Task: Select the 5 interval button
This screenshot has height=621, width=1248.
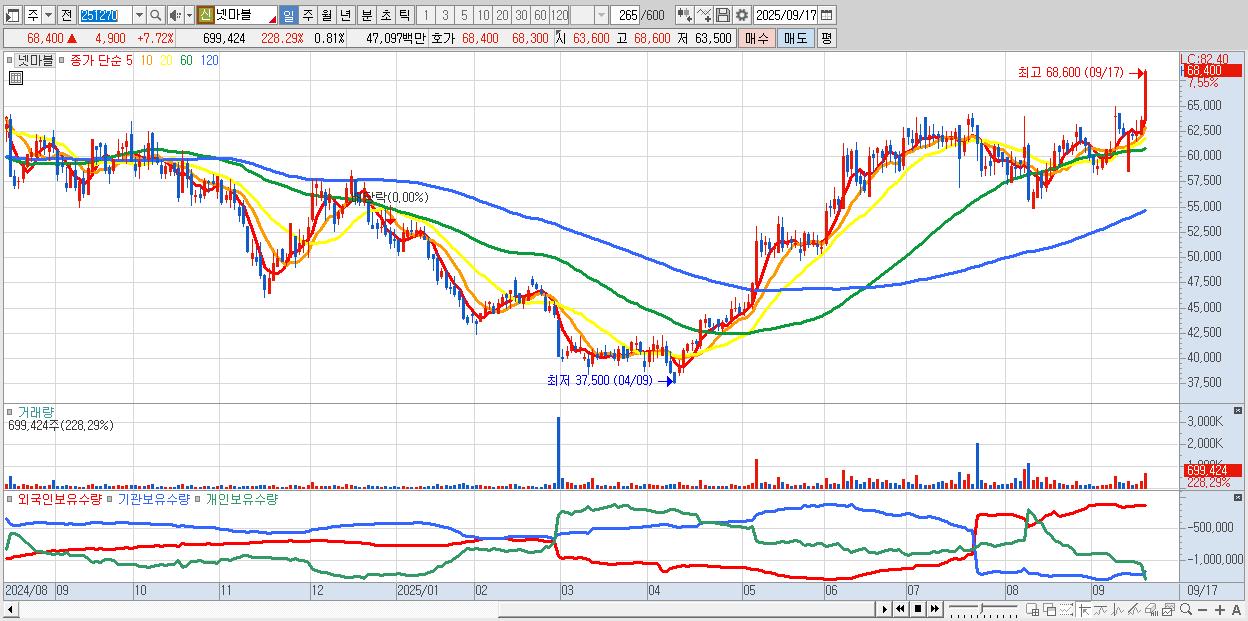Action: pos(464,15)
